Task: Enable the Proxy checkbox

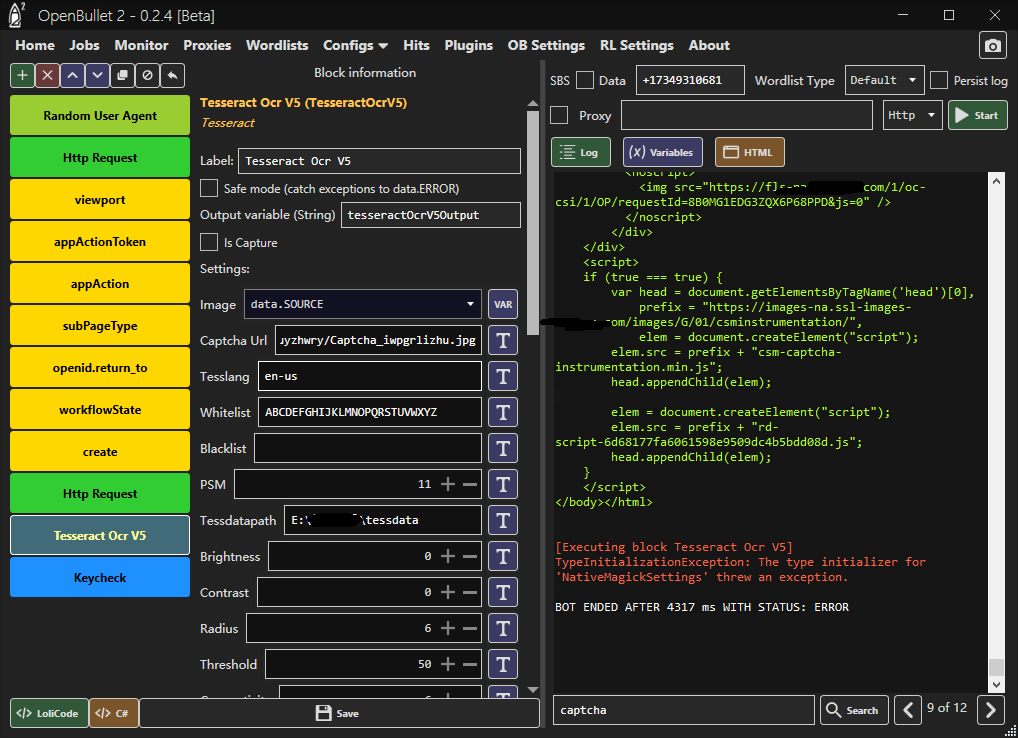Action: 559,115
